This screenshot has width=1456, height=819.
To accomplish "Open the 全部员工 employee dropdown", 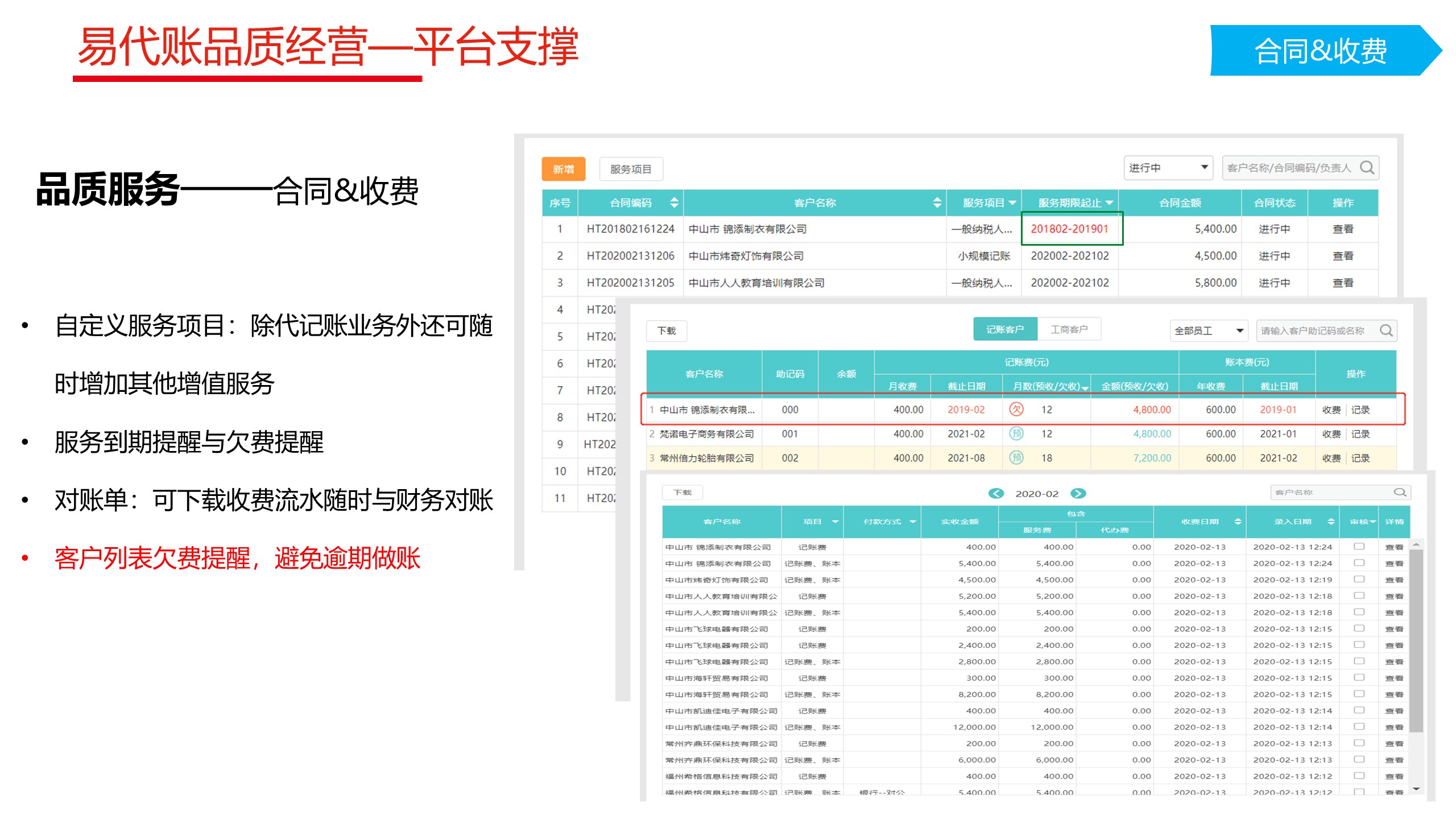I will point(1209,330).
